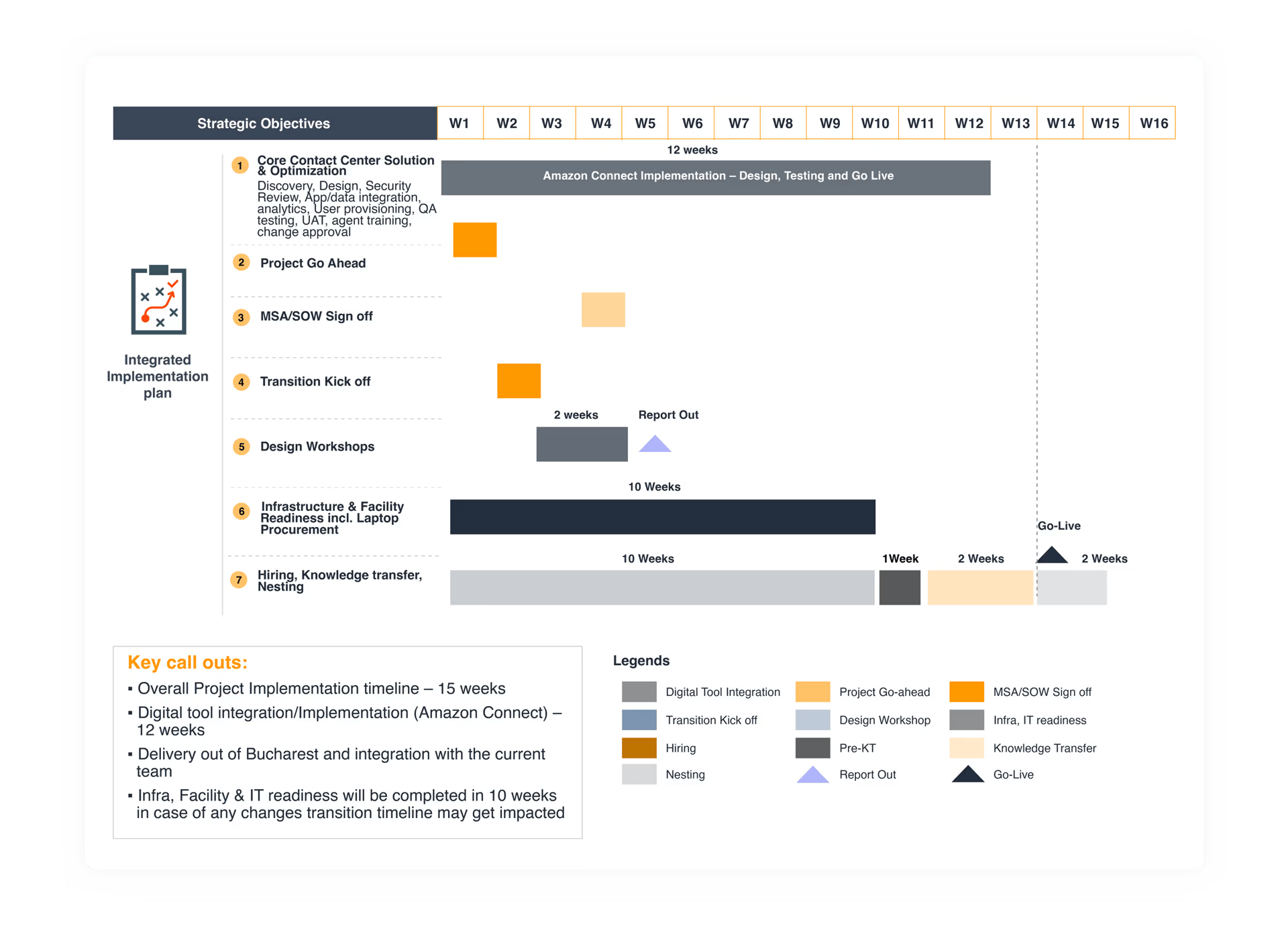Screen dimensions: 1288x936
Task: Click the number 4 circle badge
Action: pos(241,382)
